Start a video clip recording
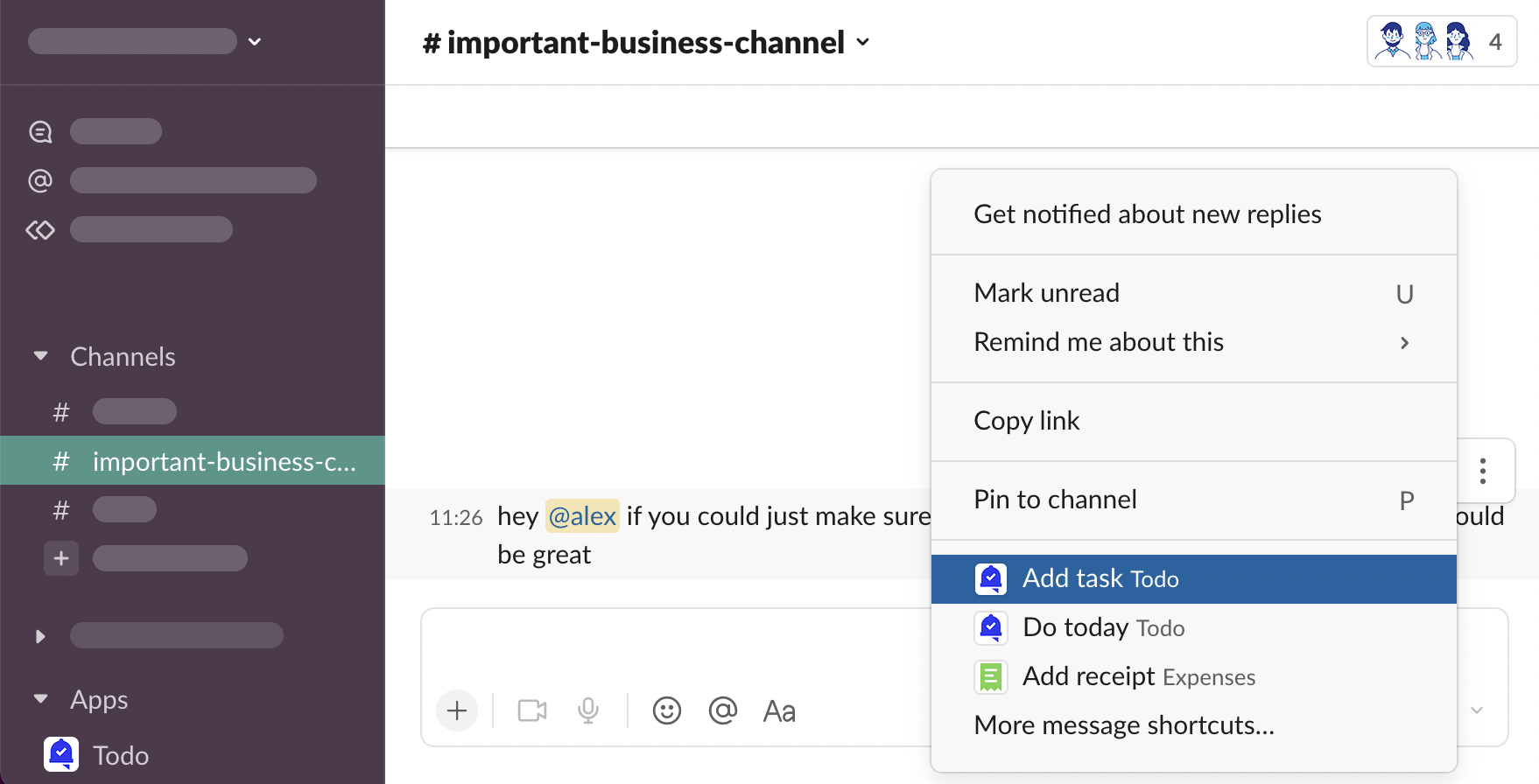 coord(531,710)
